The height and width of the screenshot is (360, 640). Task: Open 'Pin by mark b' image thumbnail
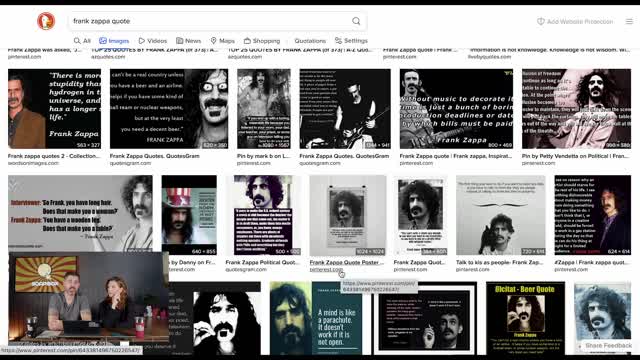(264, 109)
